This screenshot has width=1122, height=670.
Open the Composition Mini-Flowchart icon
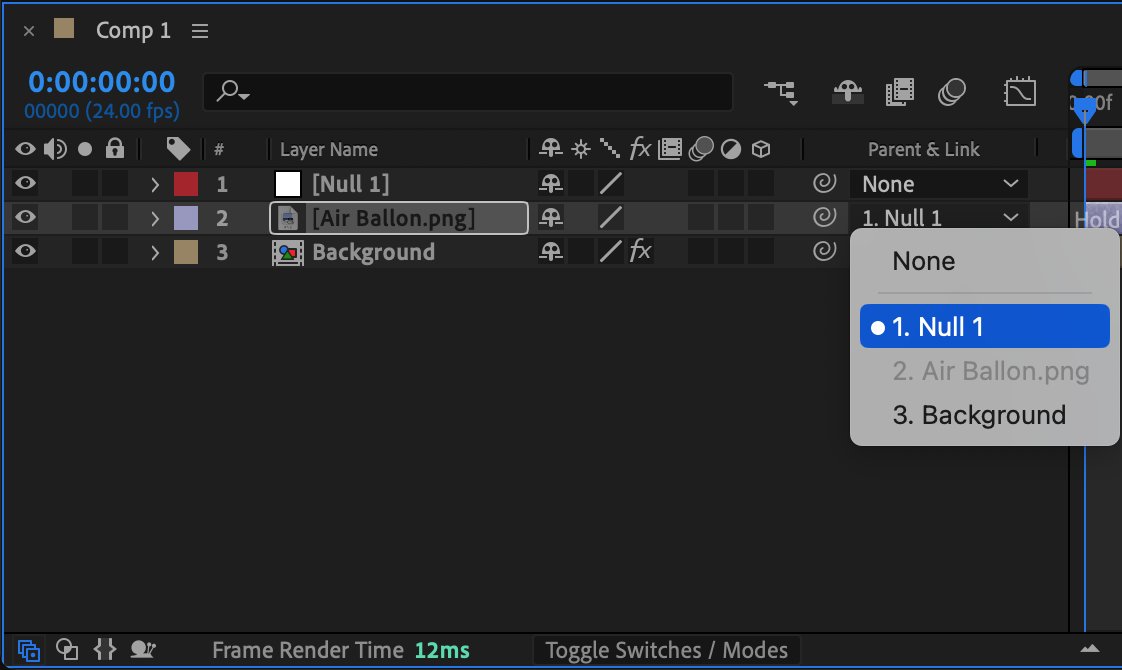coord(781,92)
